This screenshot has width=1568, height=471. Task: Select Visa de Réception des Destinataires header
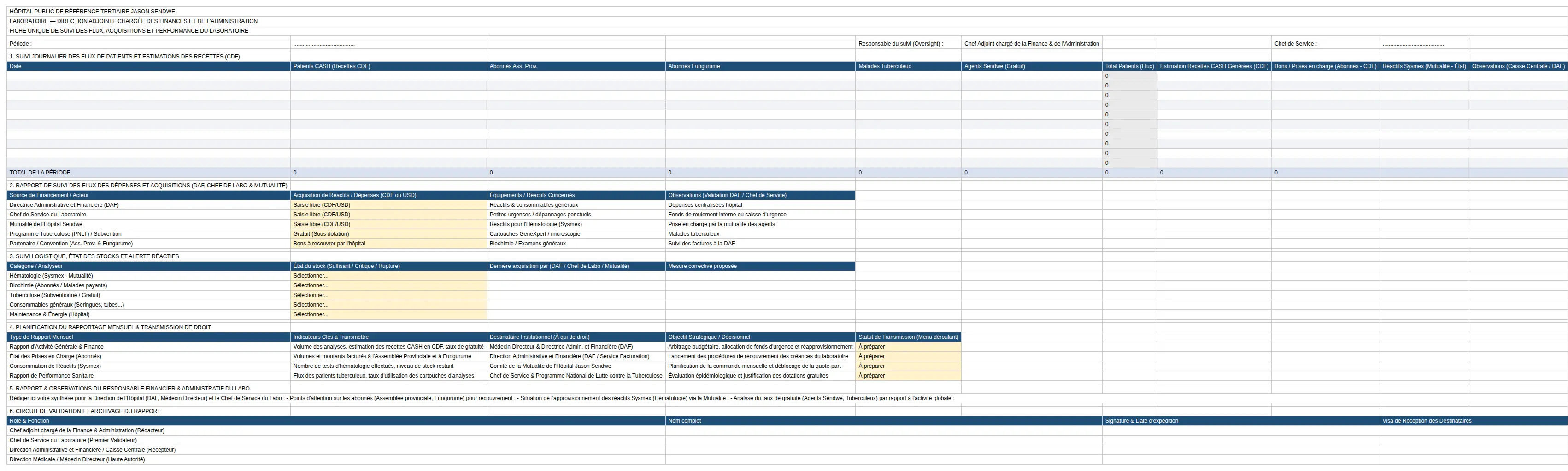pyautogui.click(x=1474, y=421)
